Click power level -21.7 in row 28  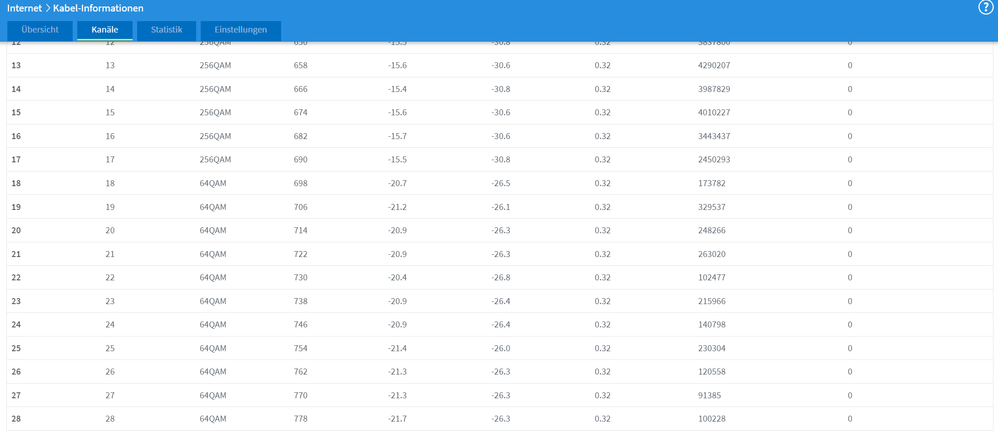tap(398, 419)
